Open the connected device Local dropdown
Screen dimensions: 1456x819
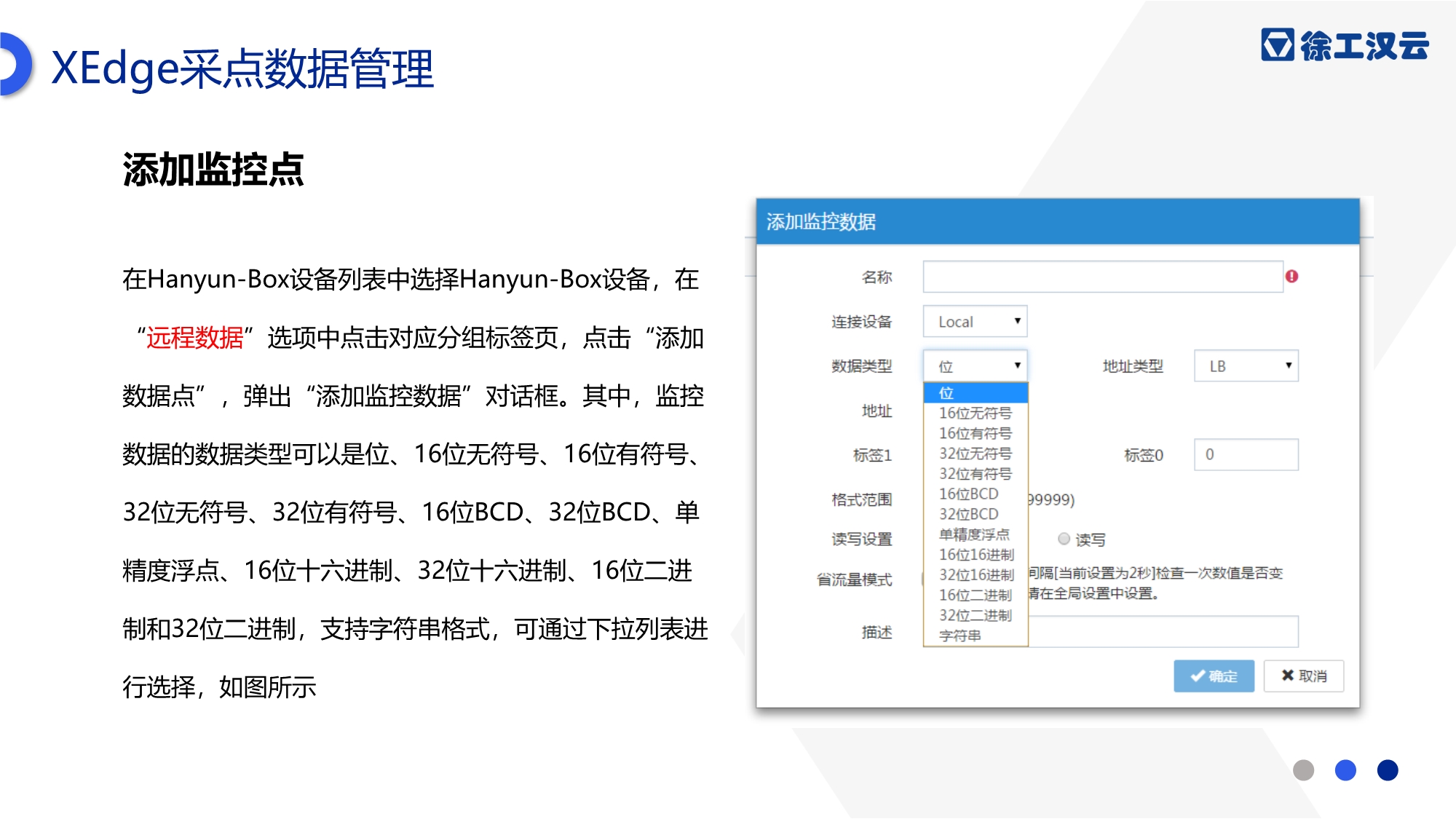pos(975,321)
